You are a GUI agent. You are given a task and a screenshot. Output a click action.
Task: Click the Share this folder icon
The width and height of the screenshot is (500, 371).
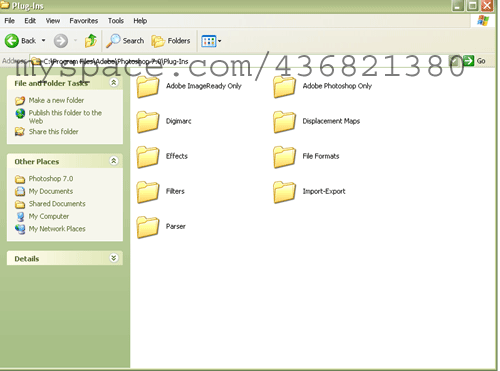(x=20, y=132)
